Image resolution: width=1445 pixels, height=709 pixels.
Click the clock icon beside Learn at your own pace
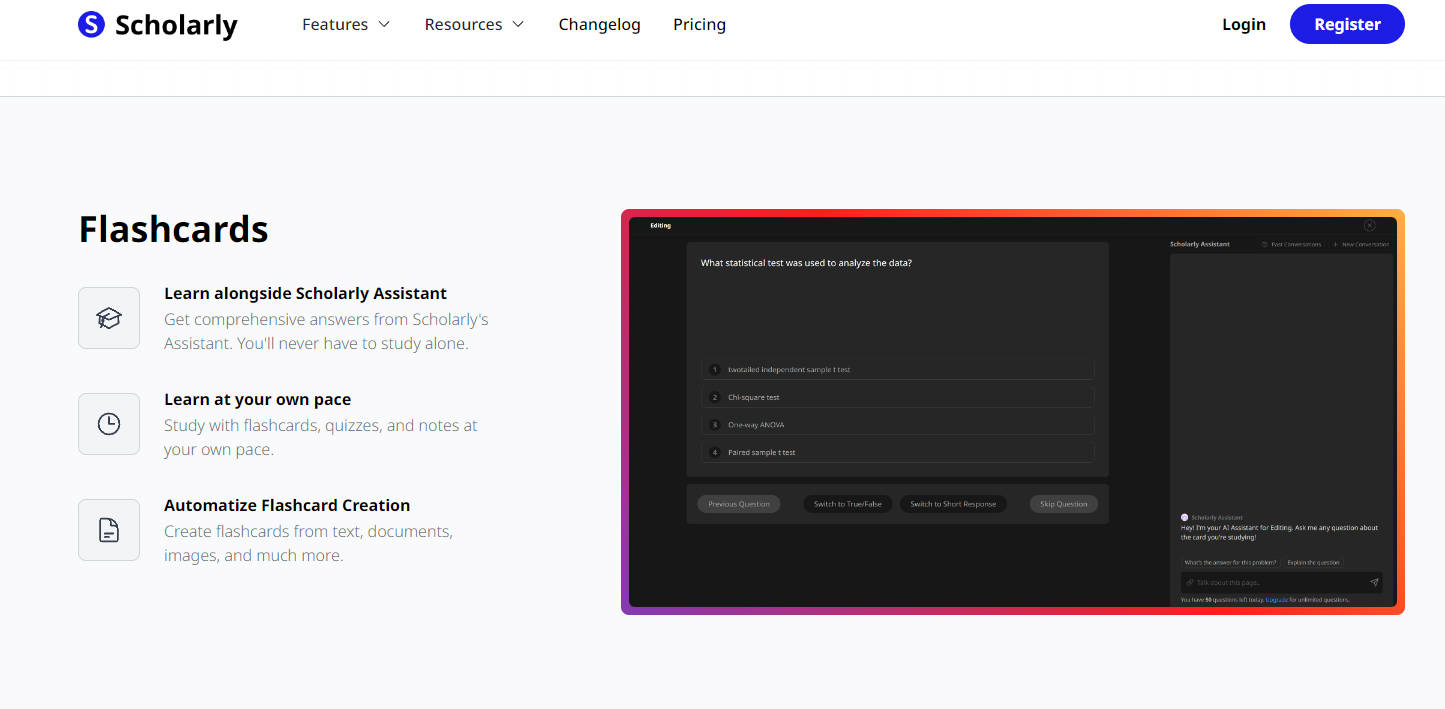coord(109,424)
